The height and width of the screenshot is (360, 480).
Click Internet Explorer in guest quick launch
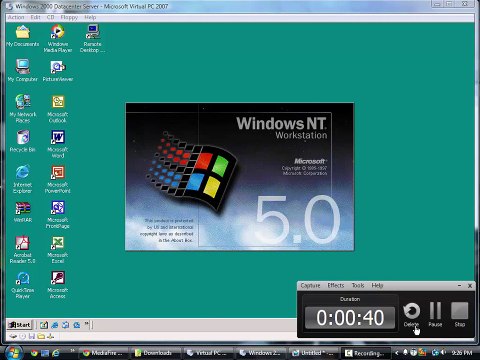55,325
